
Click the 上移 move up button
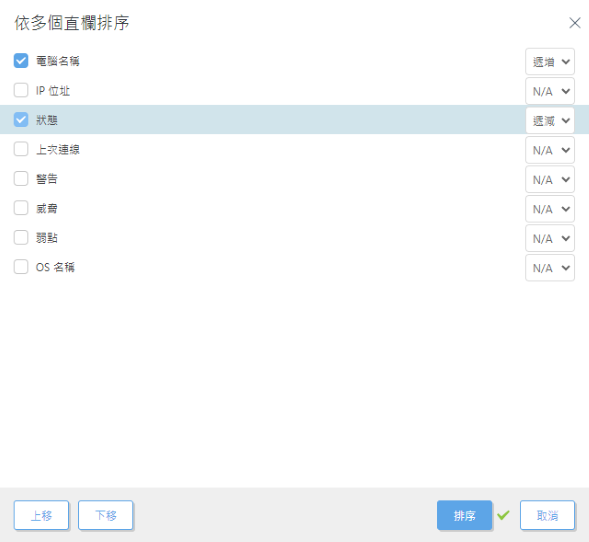click(x=41, y=515)
